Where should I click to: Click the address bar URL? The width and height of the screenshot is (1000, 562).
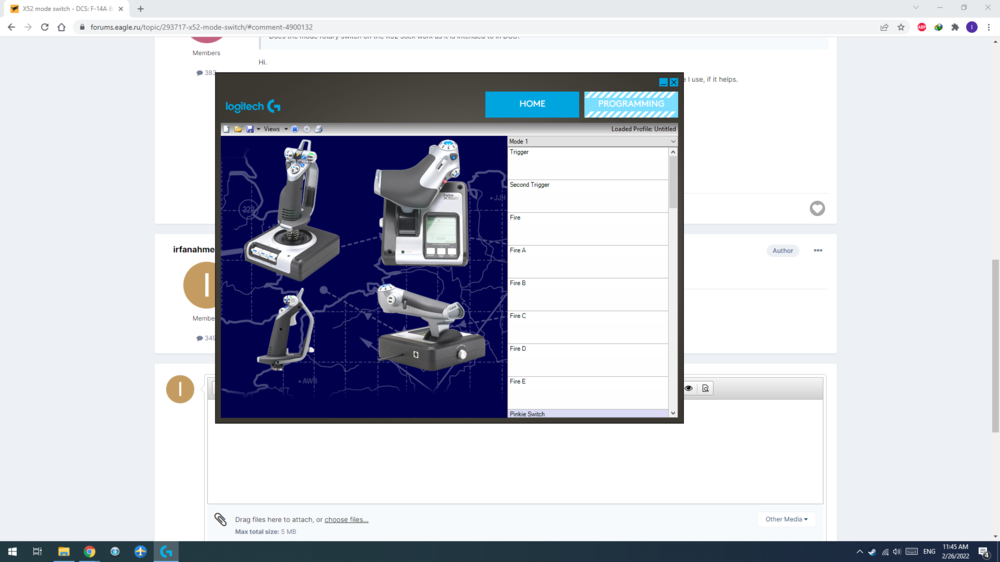click(202, 27)
